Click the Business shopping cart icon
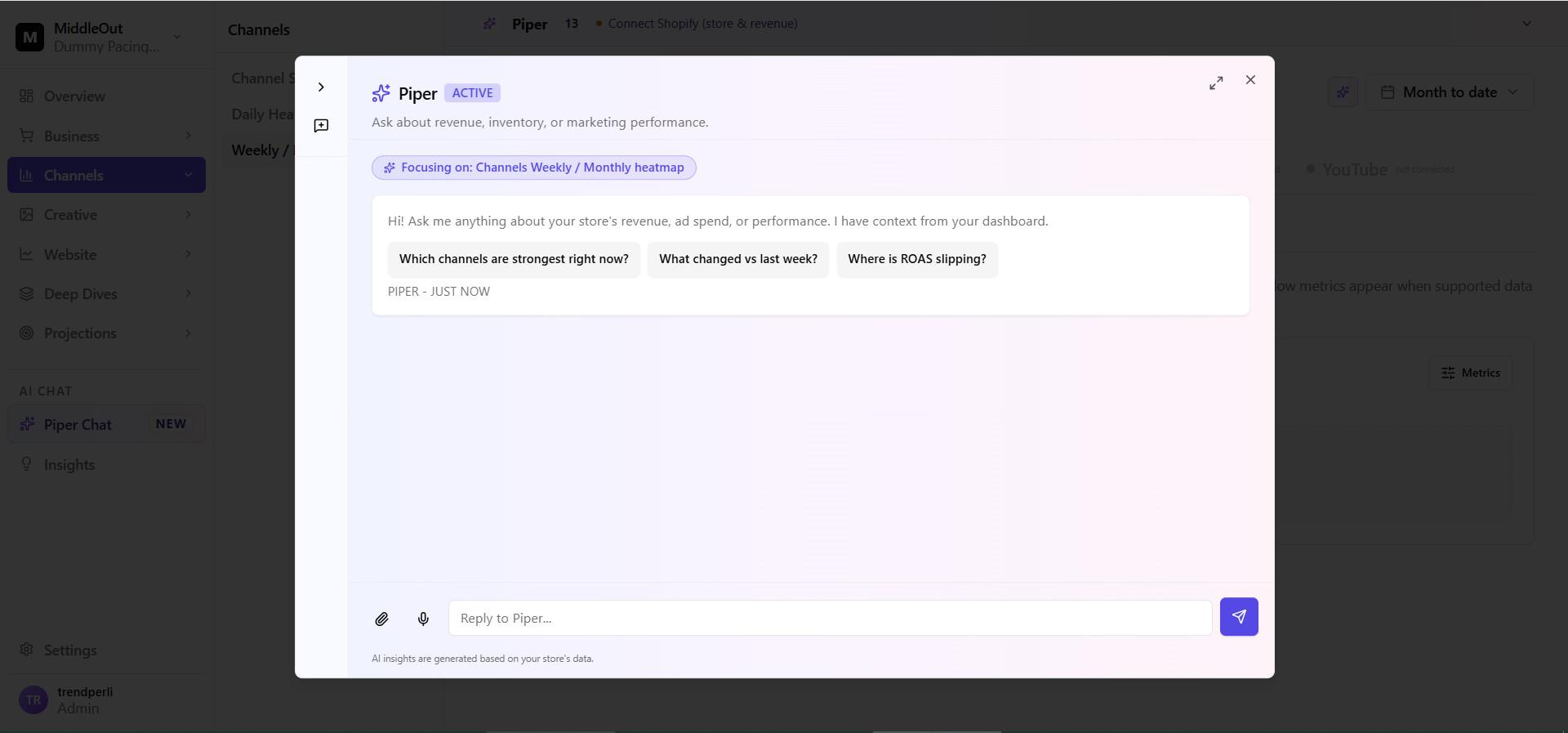Viewport: 1568px width, 733px height. [x=27, y=136]
